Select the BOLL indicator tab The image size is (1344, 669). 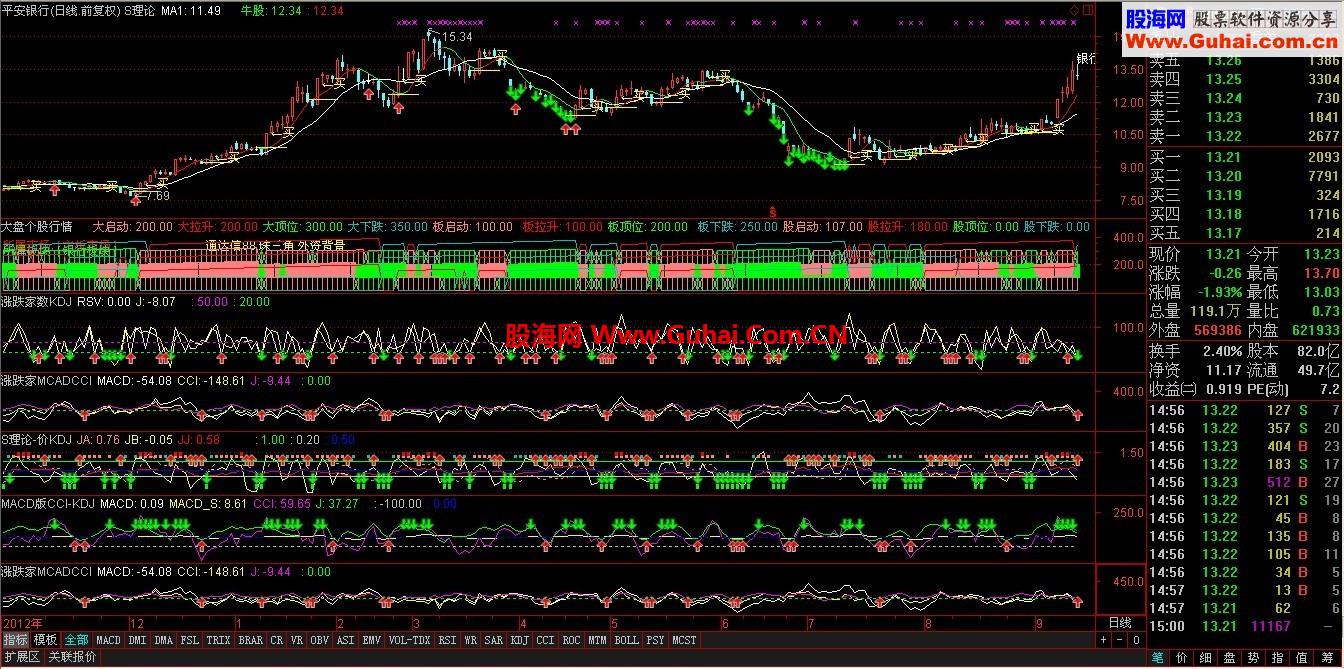[626, 640]
